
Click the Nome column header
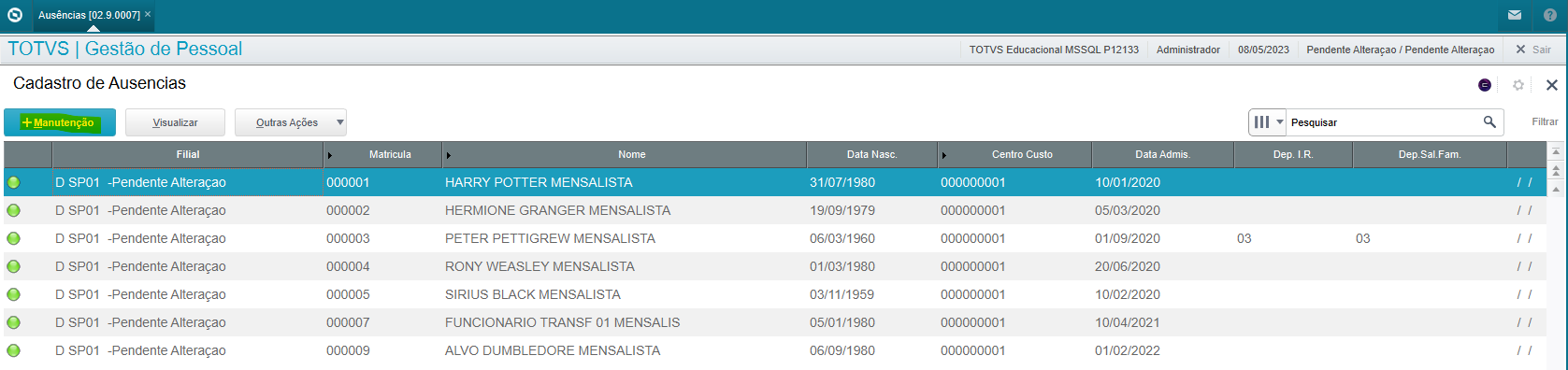coord(631,154)
